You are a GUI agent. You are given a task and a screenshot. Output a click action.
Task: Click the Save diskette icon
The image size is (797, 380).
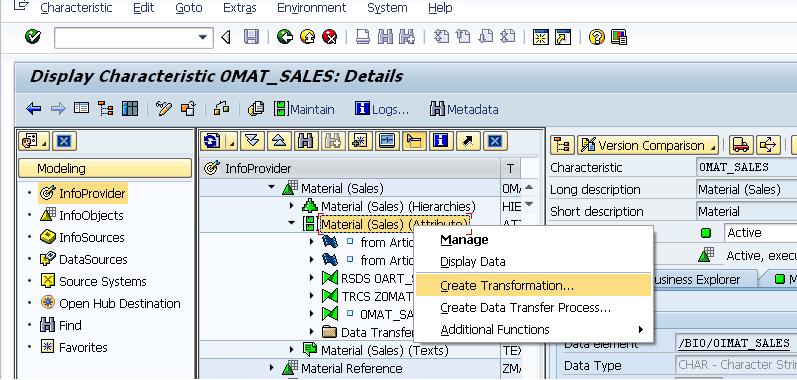point(252,37)
